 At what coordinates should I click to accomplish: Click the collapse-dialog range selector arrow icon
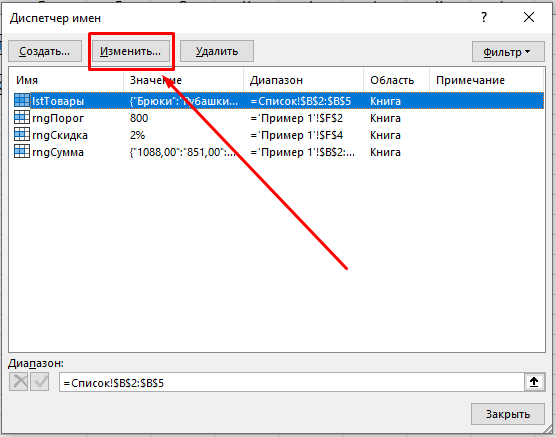pos(534,382)
